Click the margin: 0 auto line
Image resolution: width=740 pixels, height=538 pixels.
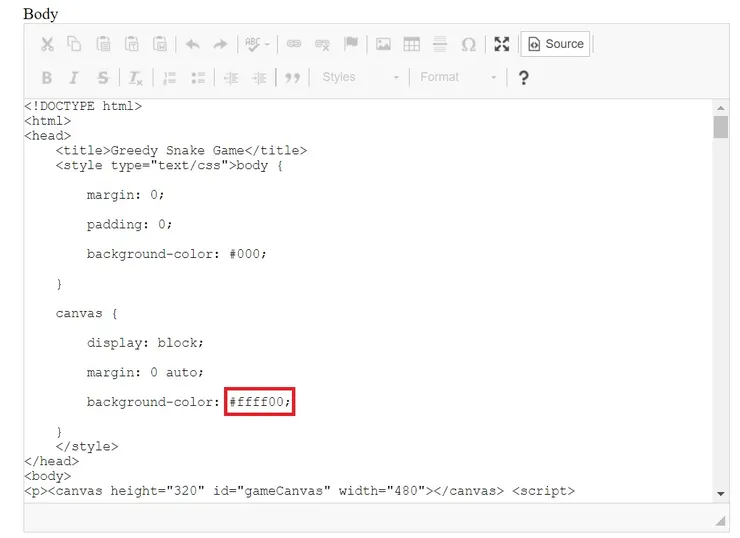145,372
